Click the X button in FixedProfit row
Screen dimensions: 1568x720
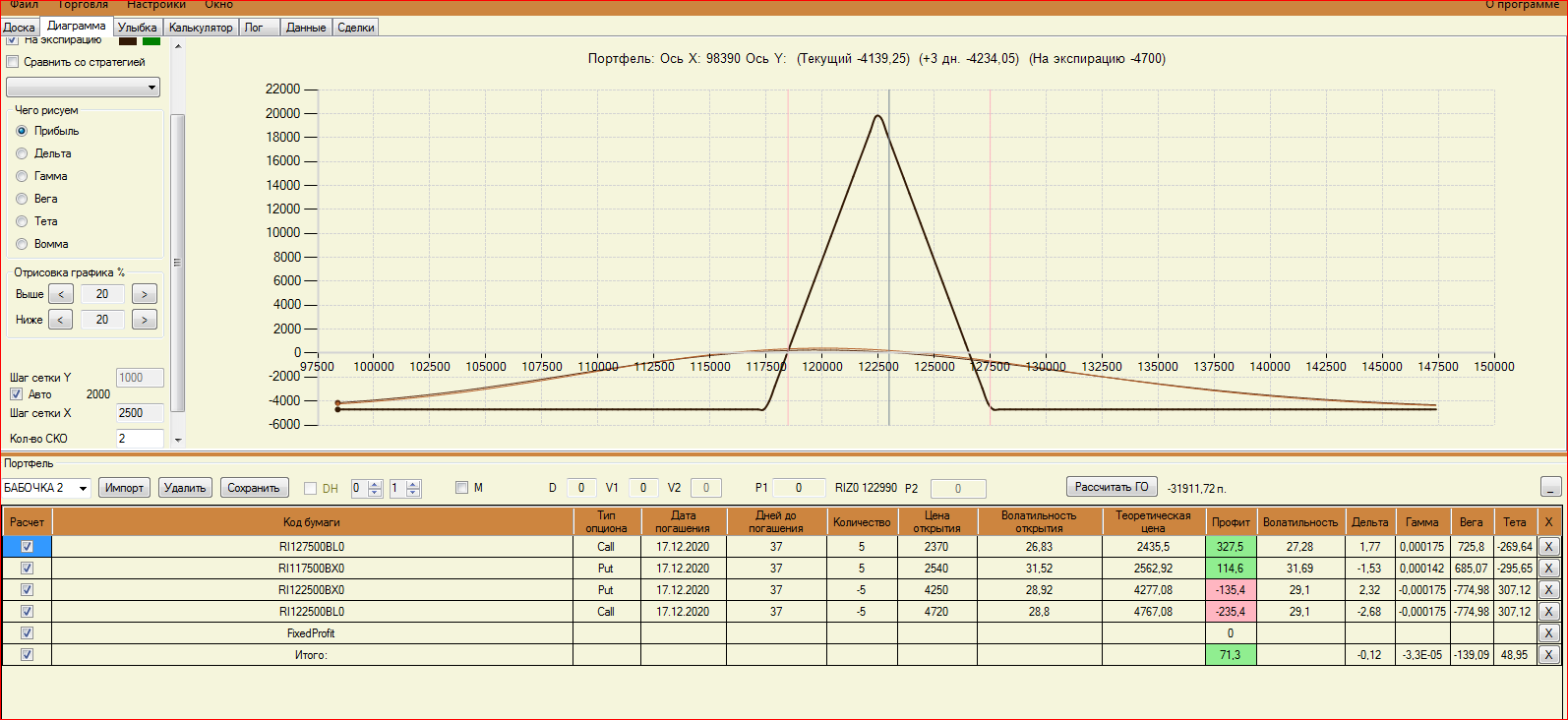1548,633
